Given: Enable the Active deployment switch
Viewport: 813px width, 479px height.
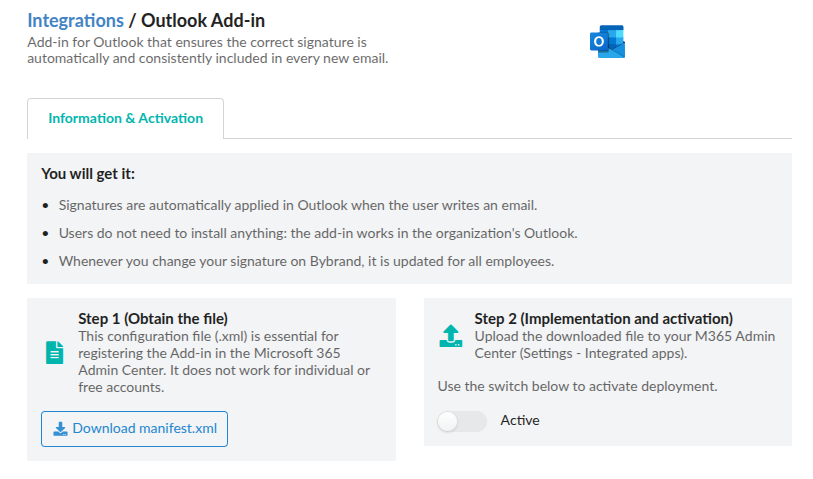Looking at the screenshot, I should coord(461,421).
